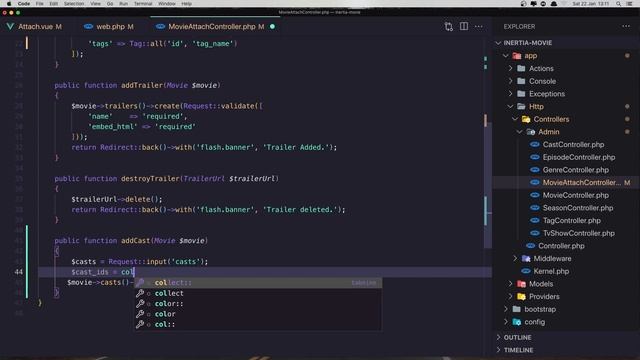Click the PHP icon on web.php tab
Screen dimensions: 640x360
tap(88, 27)
